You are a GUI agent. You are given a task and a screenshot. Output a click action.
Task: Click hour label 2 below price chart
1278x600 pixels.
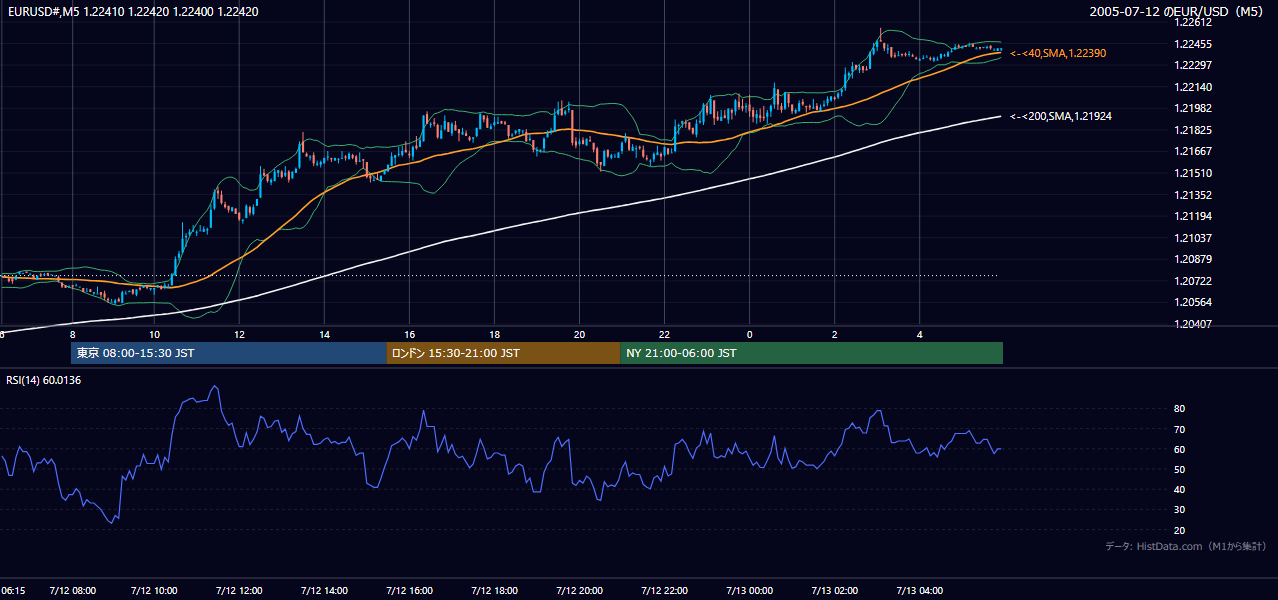pos(835,334)
